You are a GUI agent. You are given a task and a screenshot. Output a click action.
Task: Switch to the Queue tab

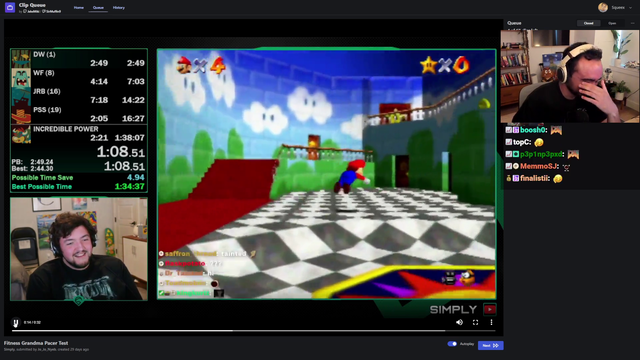click(98, 8)
